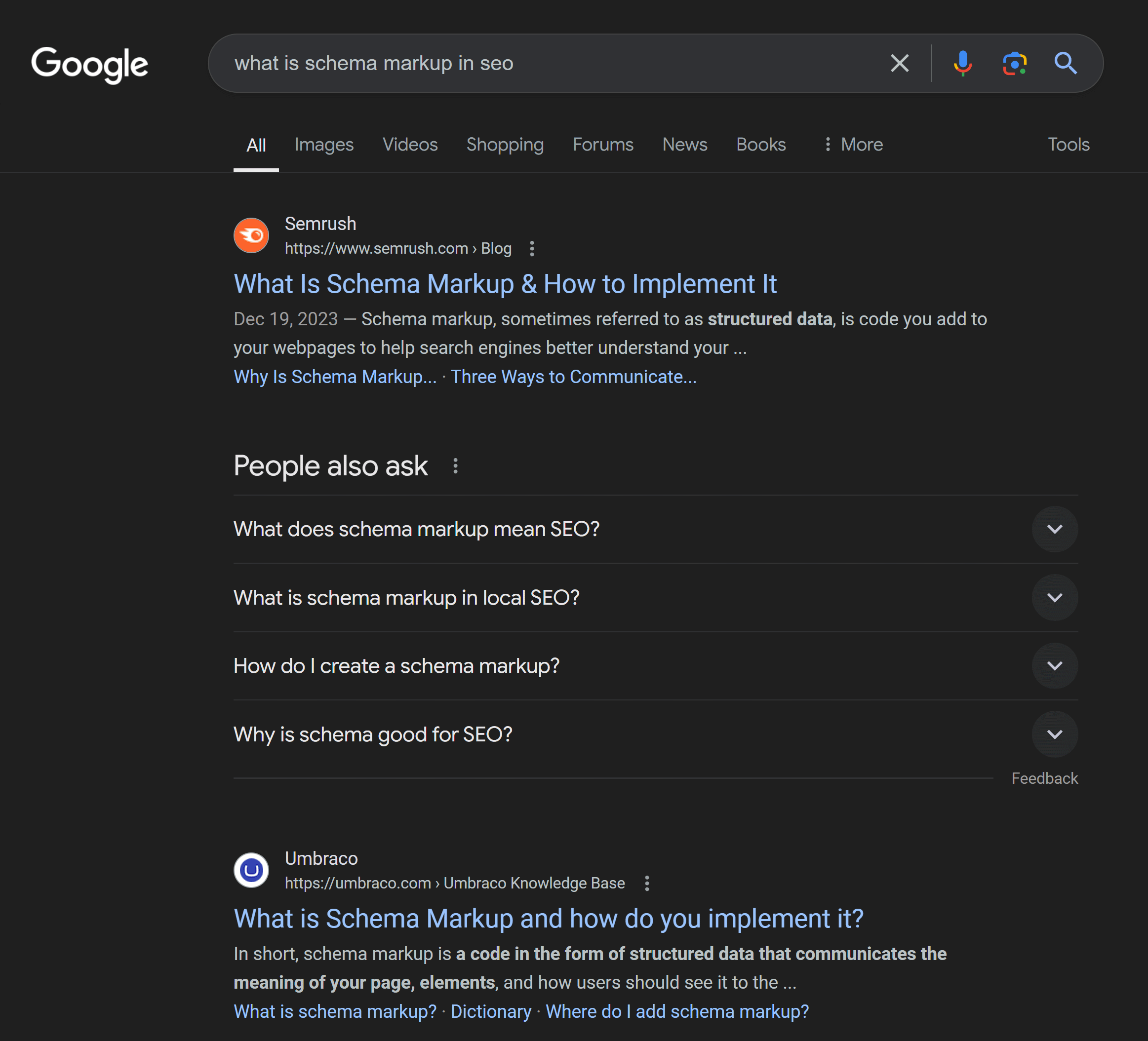This screenshot has height=1041, width=1148.
Task: Expand 'What does schema markup mean SEO?' question
Action: tap(1055, 528)
